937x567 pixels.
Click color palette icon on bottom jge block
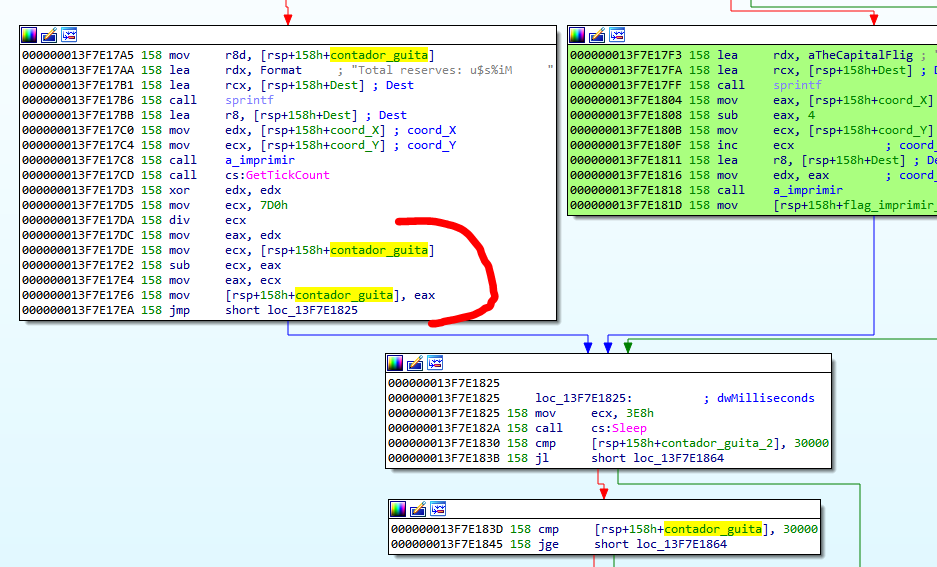click(x=398, y=509)
